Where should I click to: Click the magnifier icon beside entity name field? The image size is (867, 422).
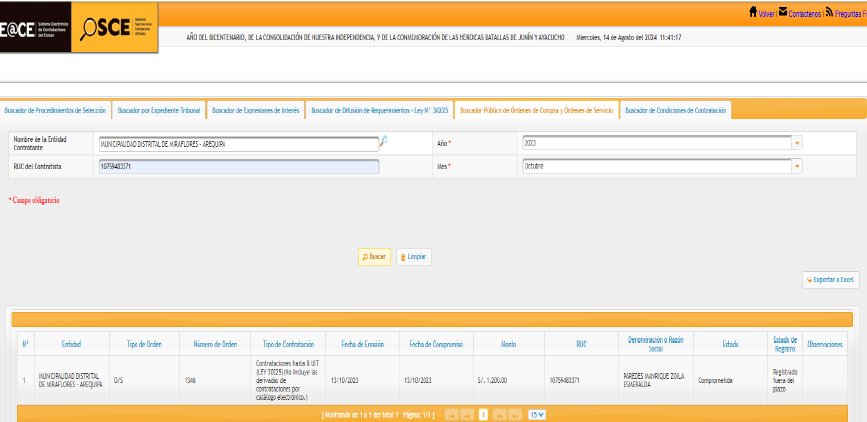click(x=383, y=142)
